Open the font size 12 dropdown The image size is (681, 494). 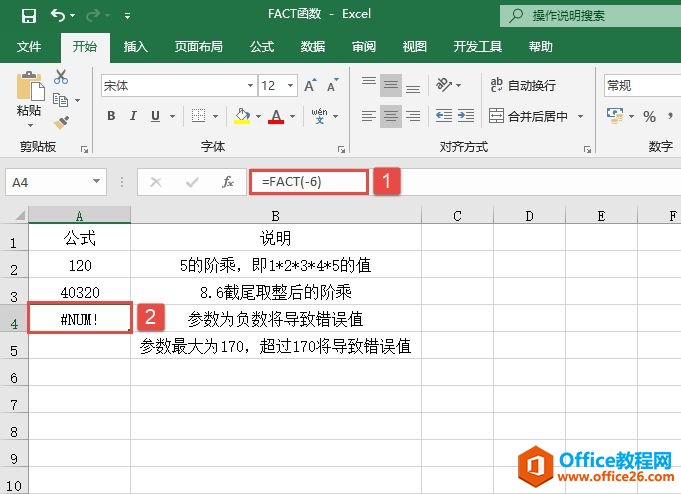pyautogui.click(x=290, y=86)
